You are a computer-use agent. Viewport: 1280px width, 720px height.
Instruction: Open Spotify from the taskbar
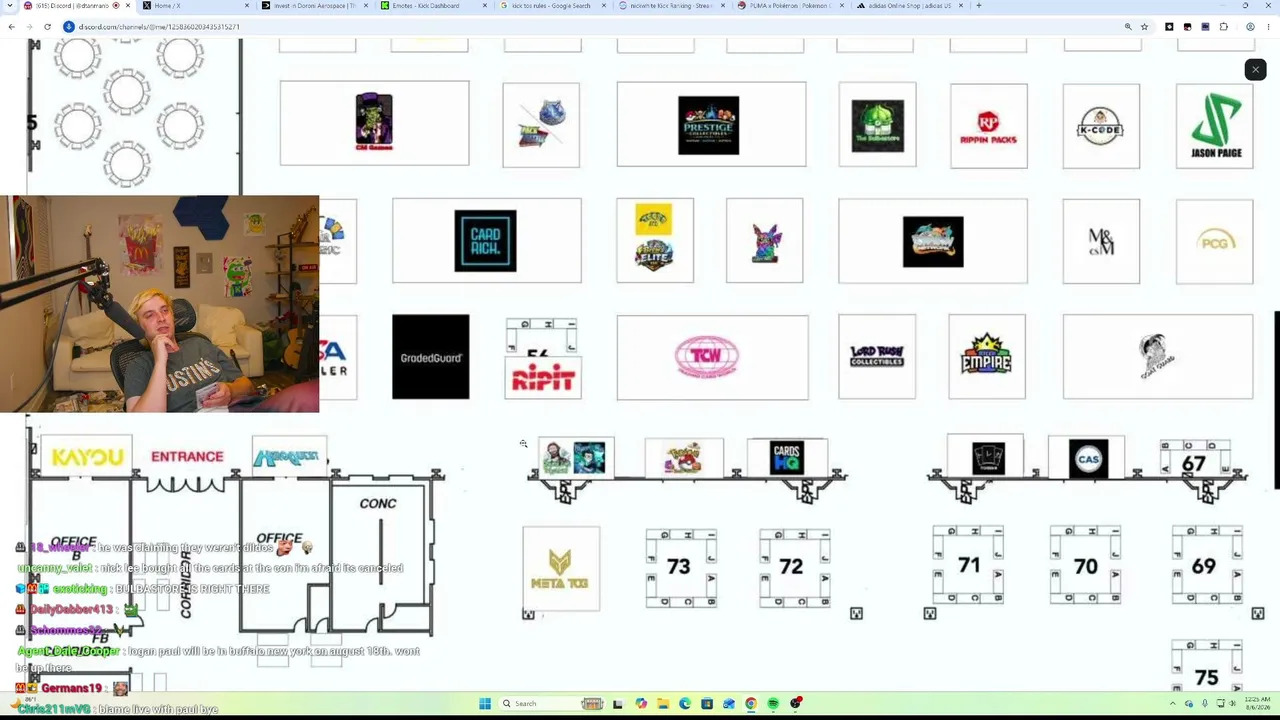click(x=773, y=704)
